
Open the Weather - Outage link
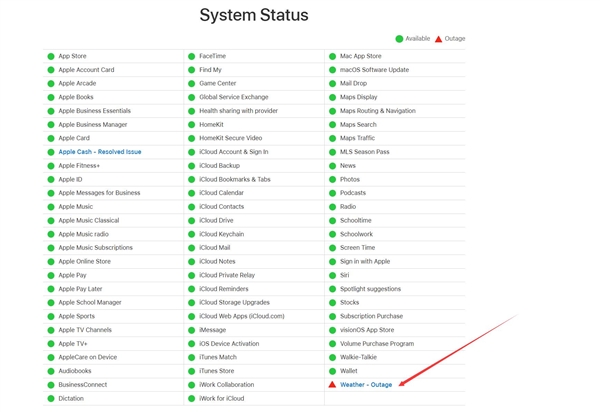[x=367, y=384]
